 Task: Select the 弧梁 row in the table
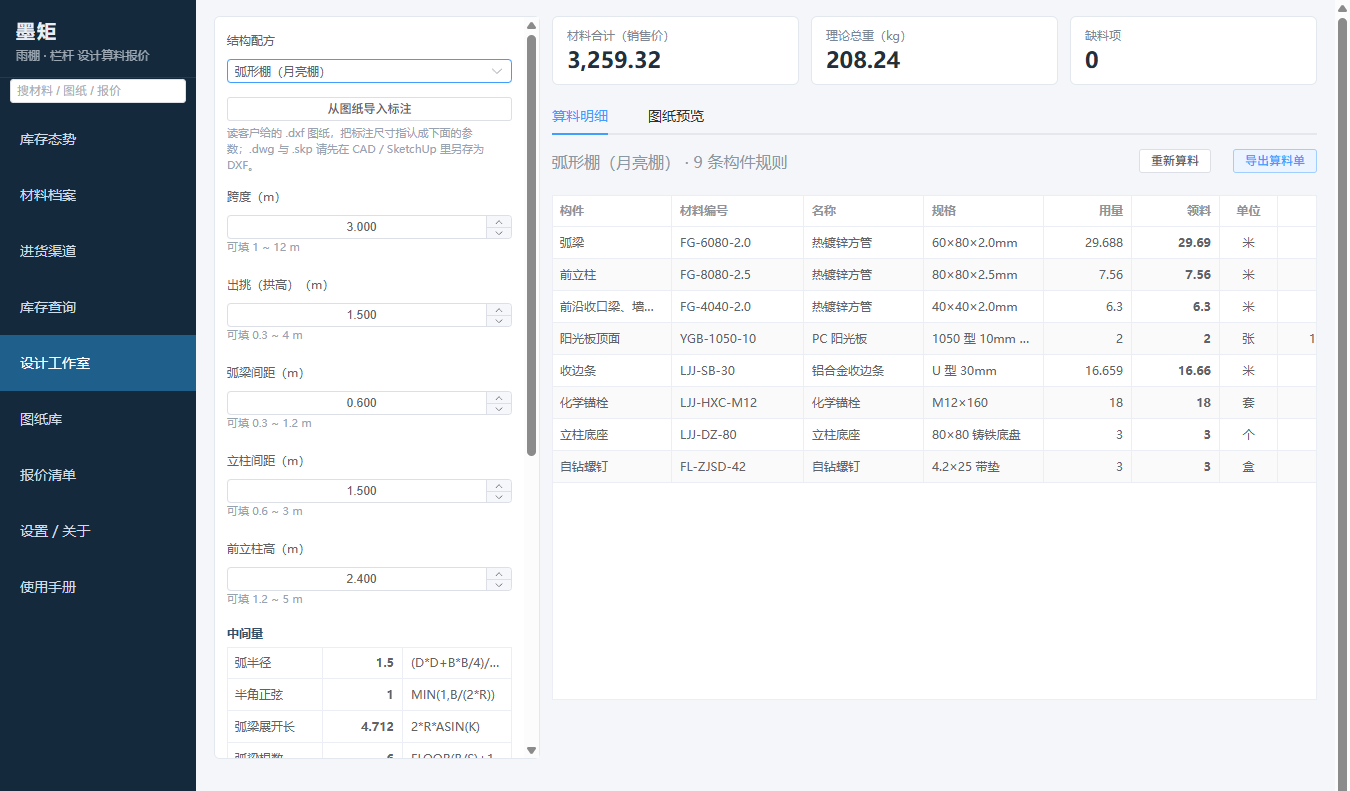point(934,243)
